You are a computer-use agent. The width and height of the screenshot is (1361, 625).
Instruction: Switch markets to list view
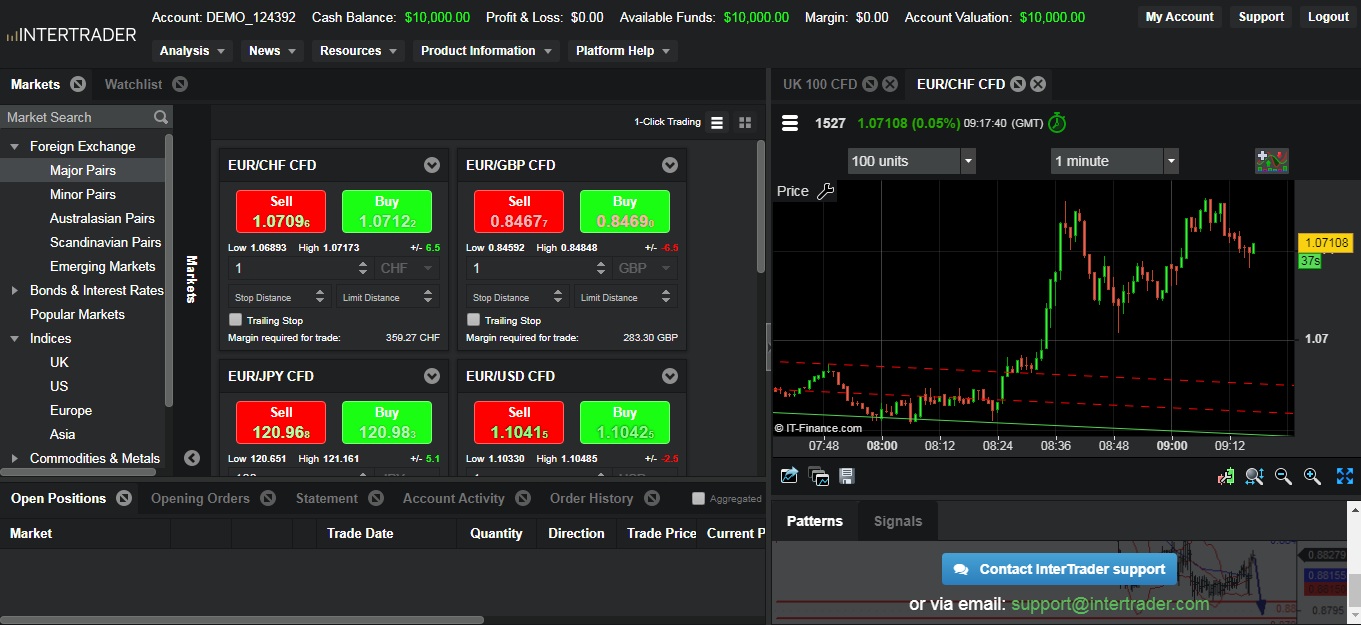click(717, 122)
